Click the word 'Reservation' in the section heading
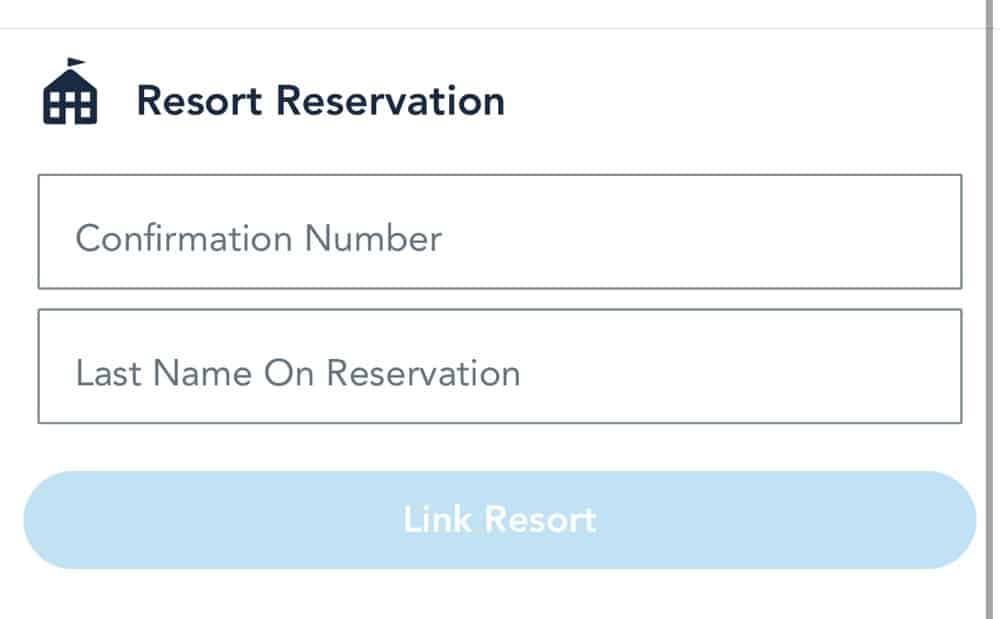Screen dimensions: 1000x619 390,101
